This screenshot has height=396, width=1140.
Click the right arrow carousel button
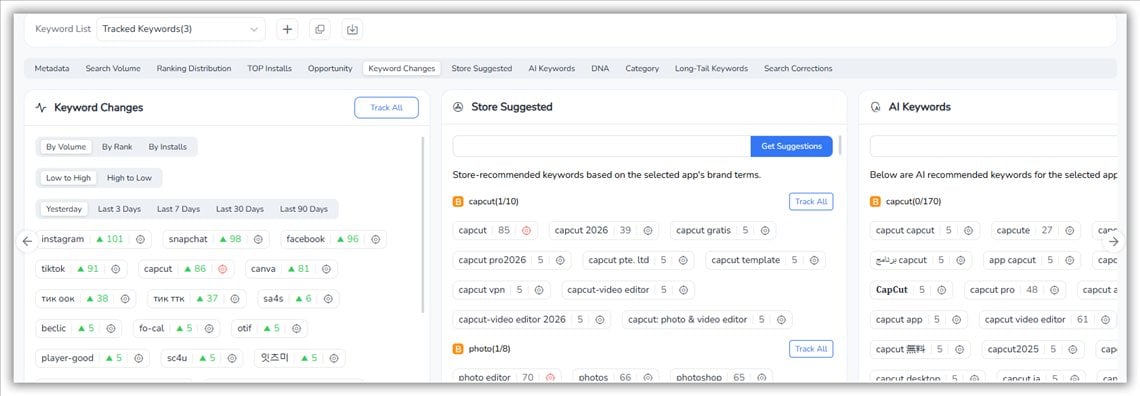(1114, 241)
